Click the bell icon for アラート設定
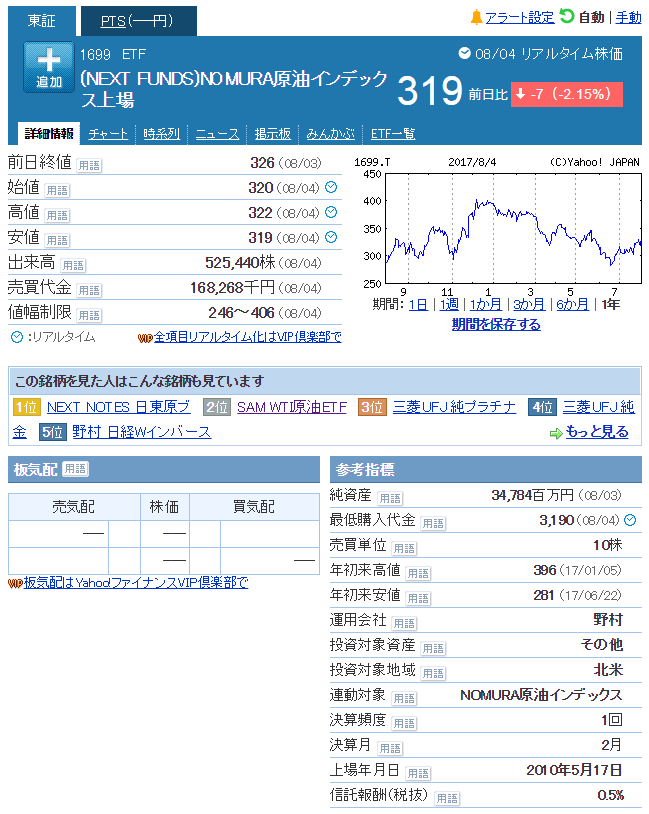Viewport: 649px width, 814px height. 476,17
